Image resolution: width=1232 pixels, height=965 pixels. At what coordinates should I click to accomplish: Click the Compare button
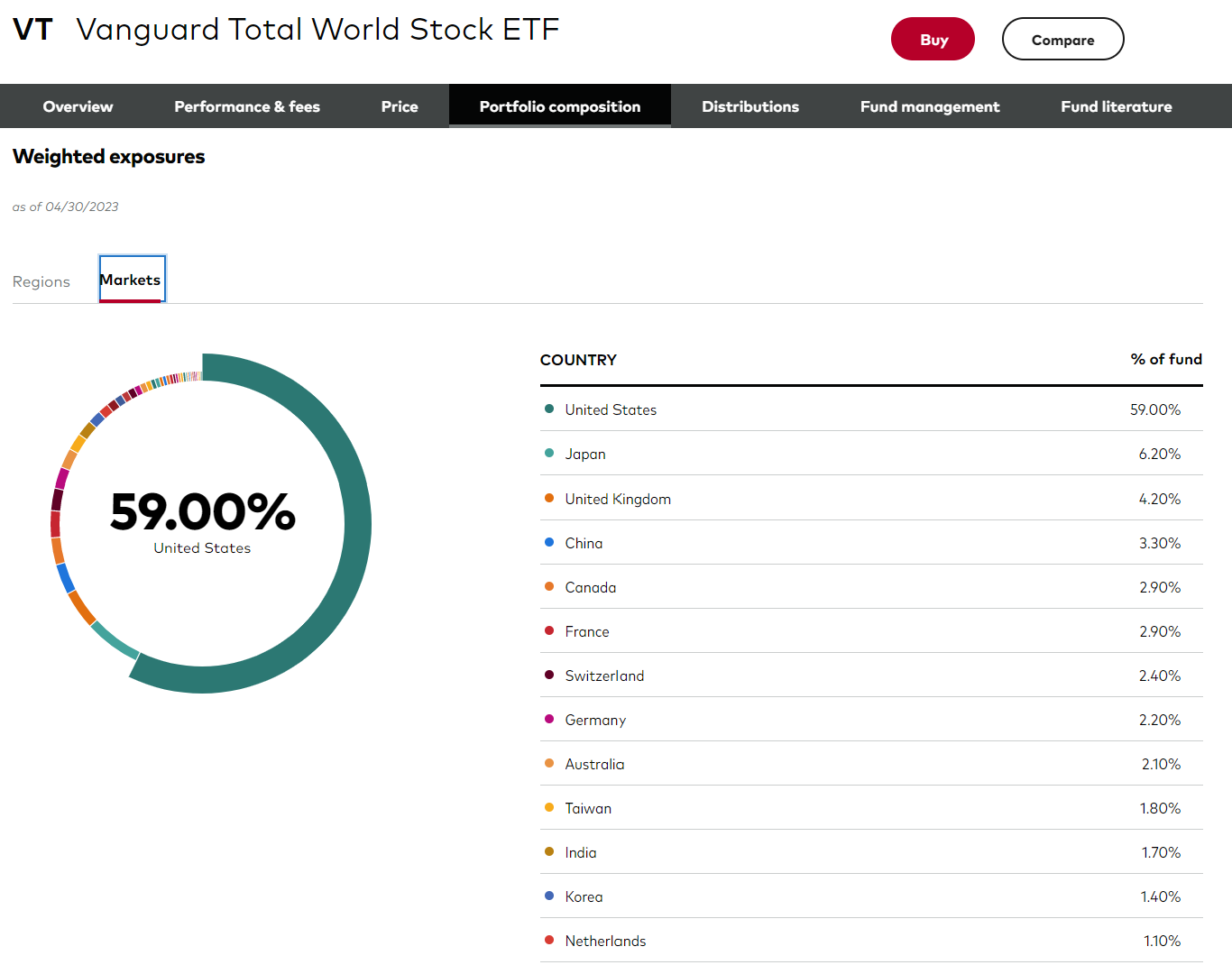tap(1062, 39)
